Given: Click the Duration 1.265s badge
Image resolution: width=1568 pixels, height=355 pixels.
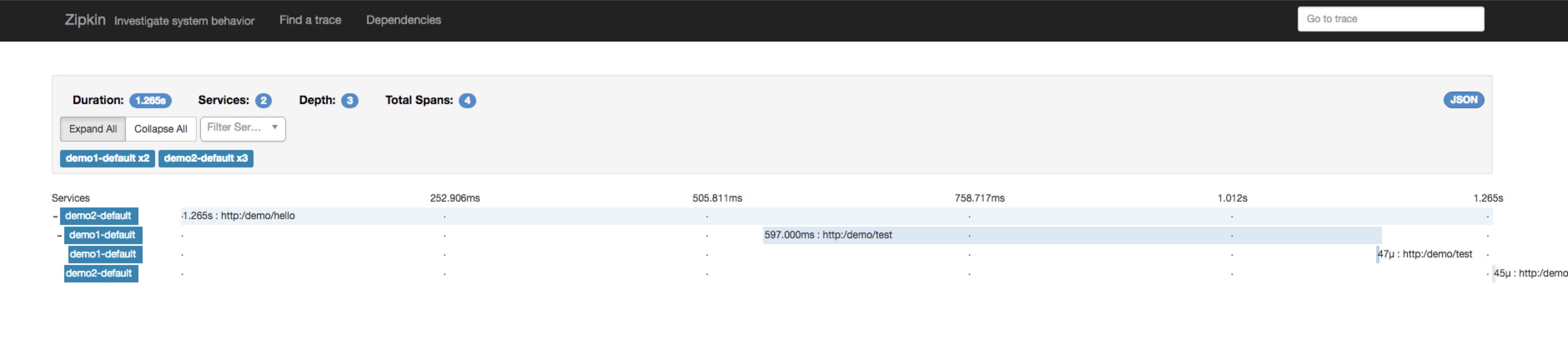Looking at the screenshot, I should click(151, 100).
